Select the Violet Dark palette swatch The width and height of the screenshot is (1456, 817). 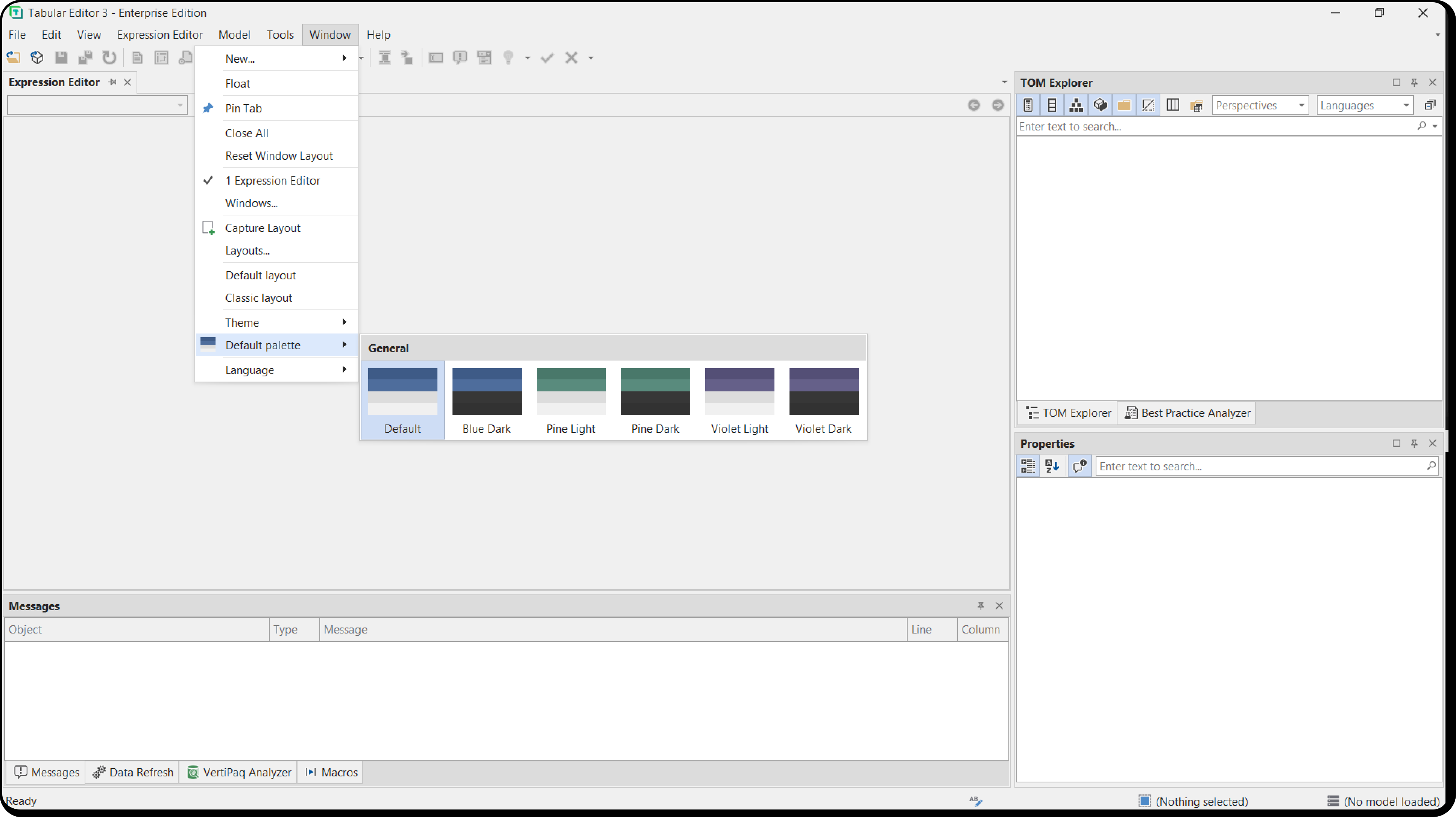coord(823,400)
